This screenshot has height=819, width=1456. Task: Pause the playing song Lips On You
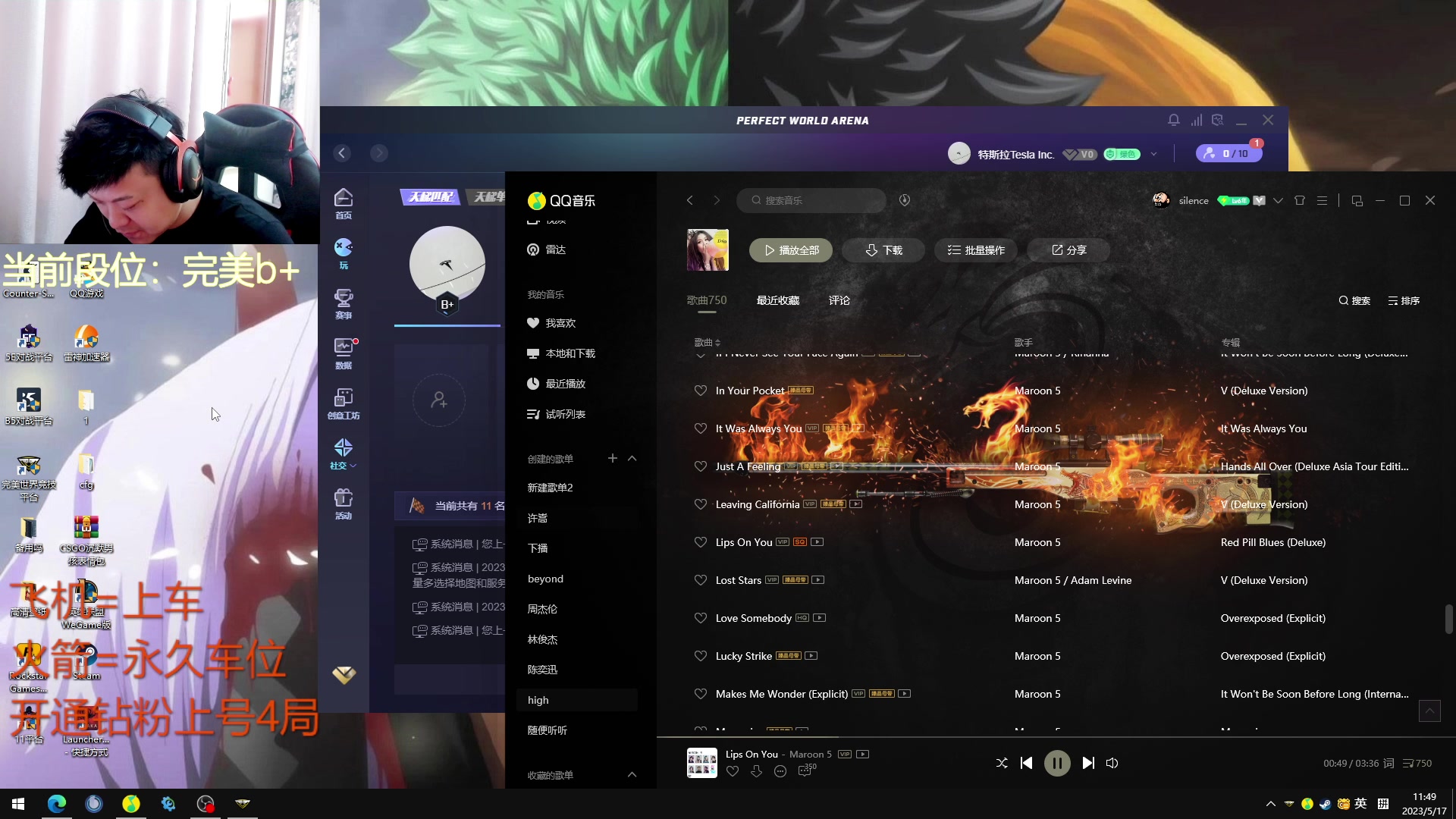(x=1057, y=763)
